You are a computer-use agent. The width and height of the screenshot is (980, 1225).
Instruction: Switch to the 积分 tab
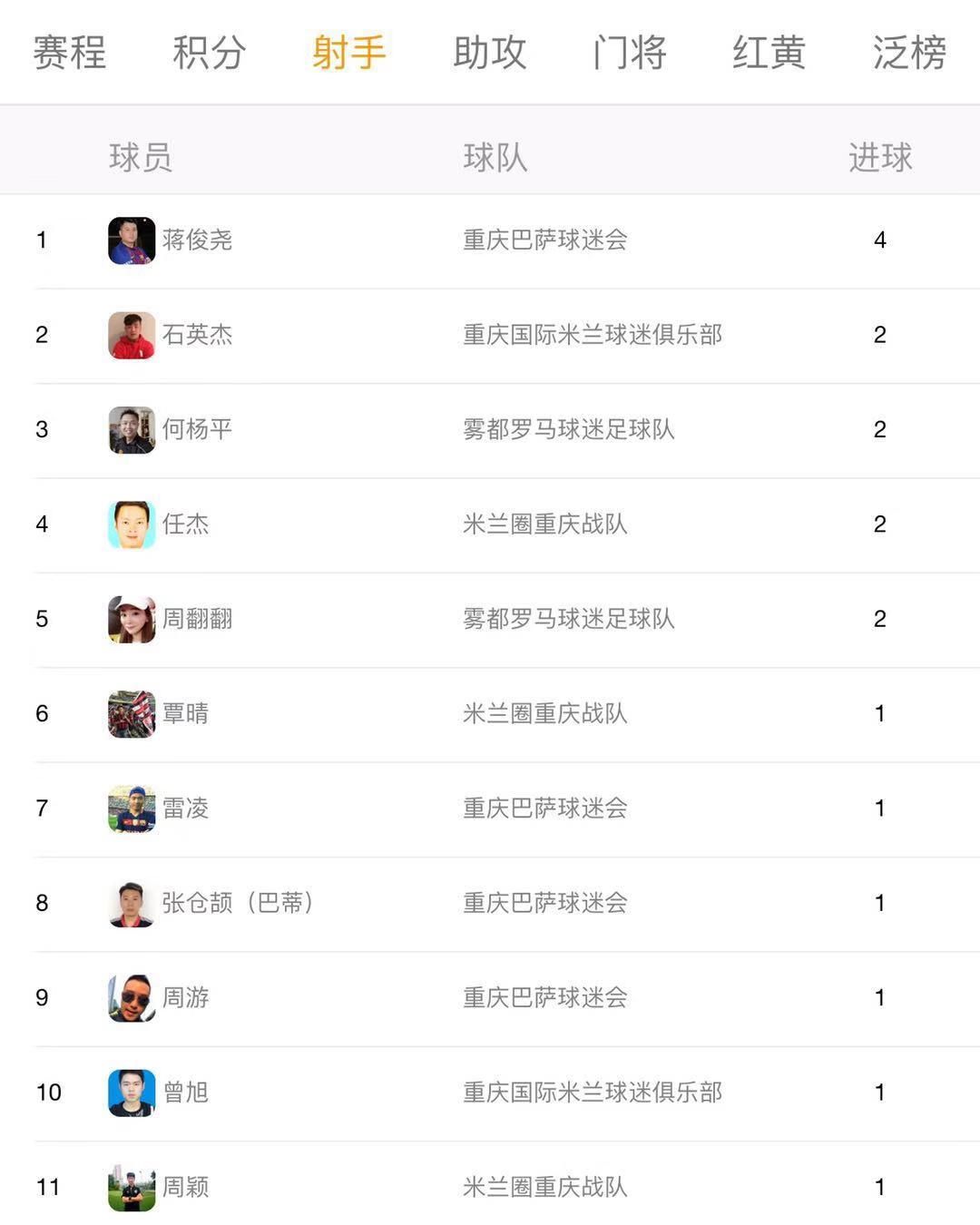coord(210,53)
